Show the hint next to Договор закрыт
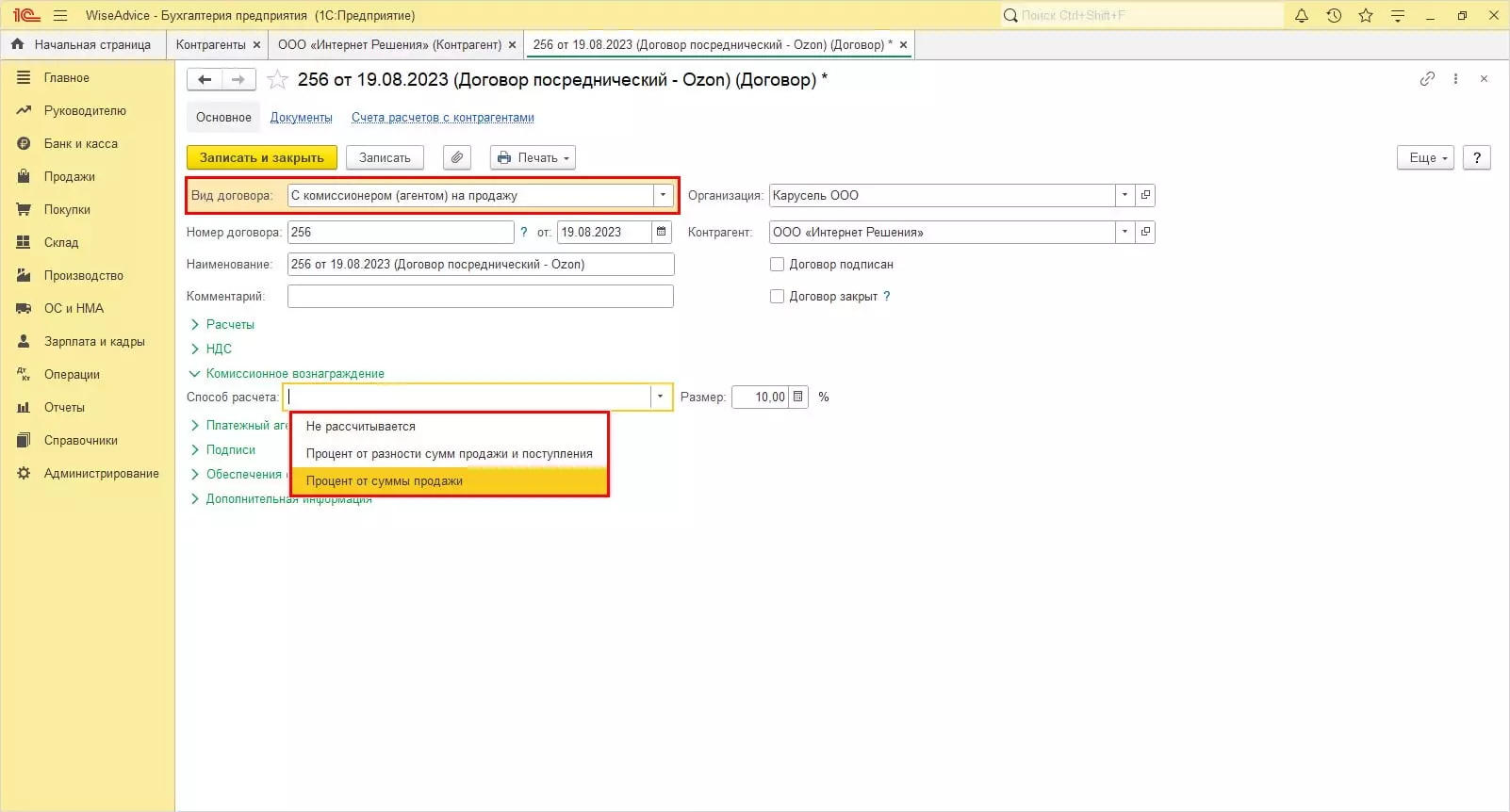Viewport: 1510px width, 812px height. click(x=887, y=297)
